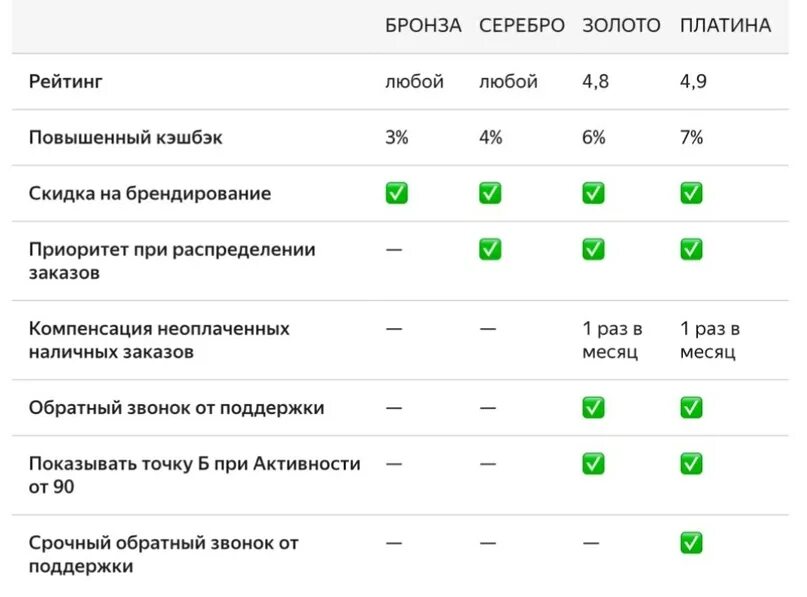Click the Бронза dash in Срочный обратный звонок row
This screenshot has height=597, width=807.
(x=394, y=543)
